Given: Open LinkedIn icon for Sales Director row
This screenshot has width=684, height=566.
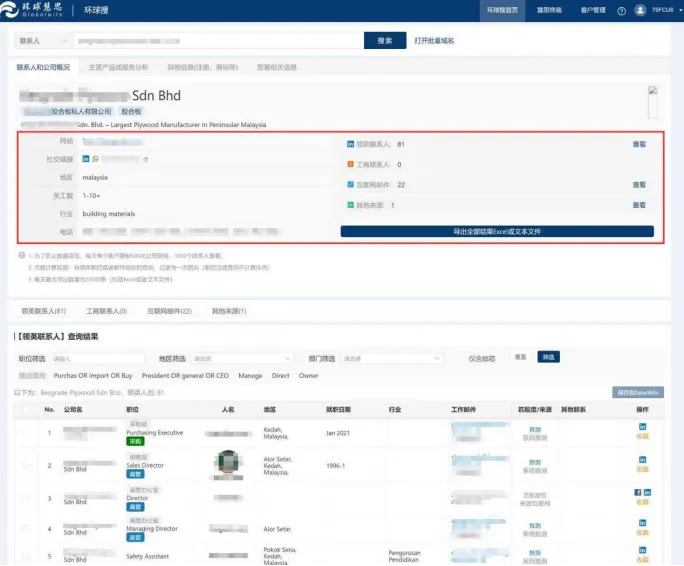Looking at the screenshot, I should (x=642, y=460).
